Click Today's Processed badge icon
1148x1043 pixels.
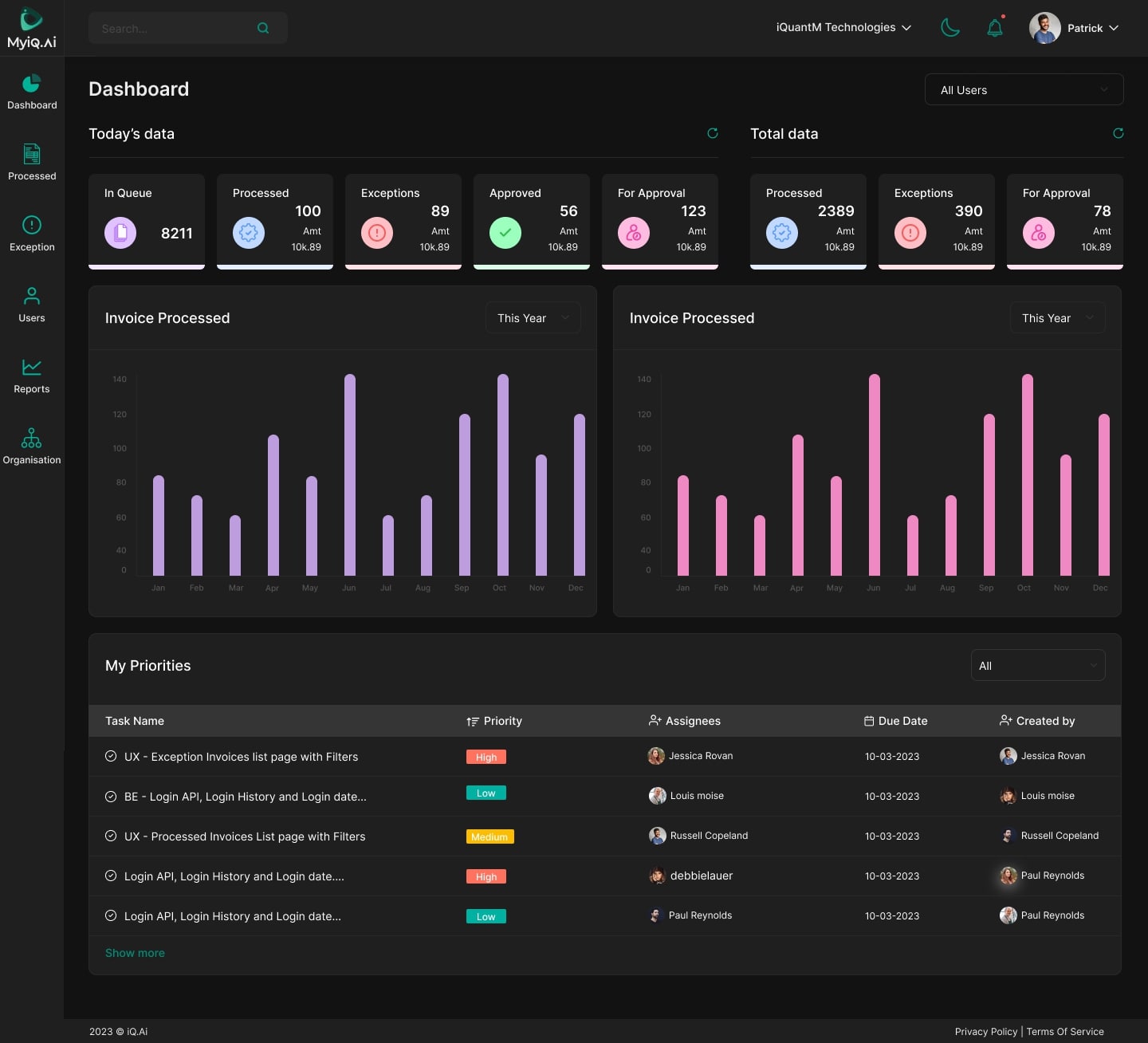pyautogui.click(x=249, y=233)
